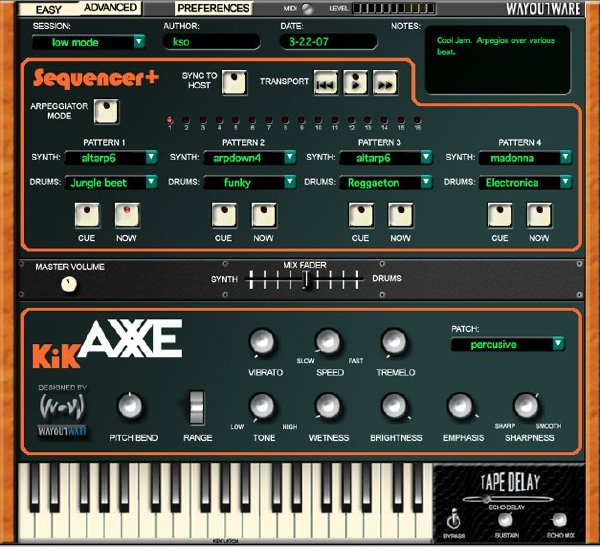Click the Tremelo knob
This screenshot has width=600, height=547.
point(394,341)
